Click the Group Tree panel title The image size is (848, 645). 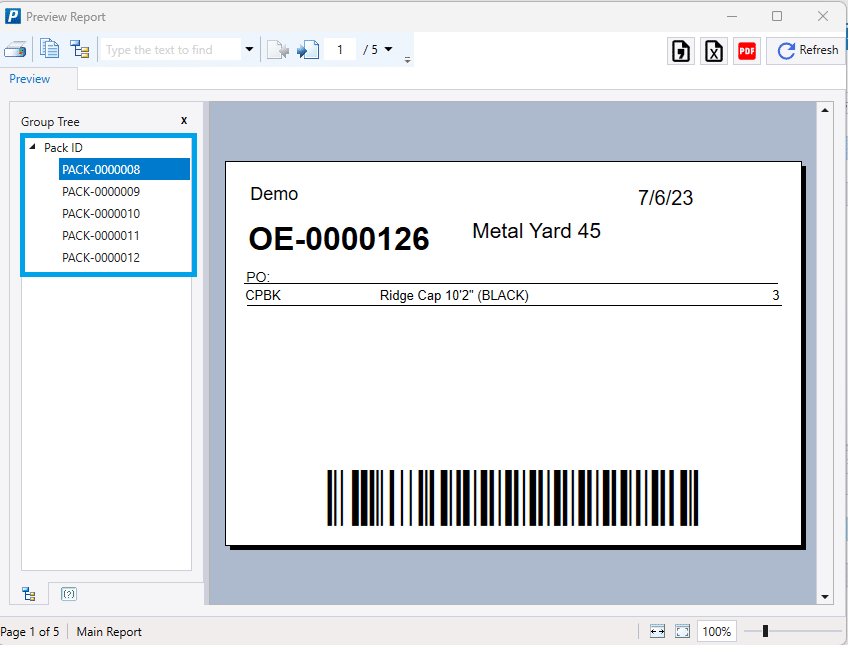pos(50,122)
